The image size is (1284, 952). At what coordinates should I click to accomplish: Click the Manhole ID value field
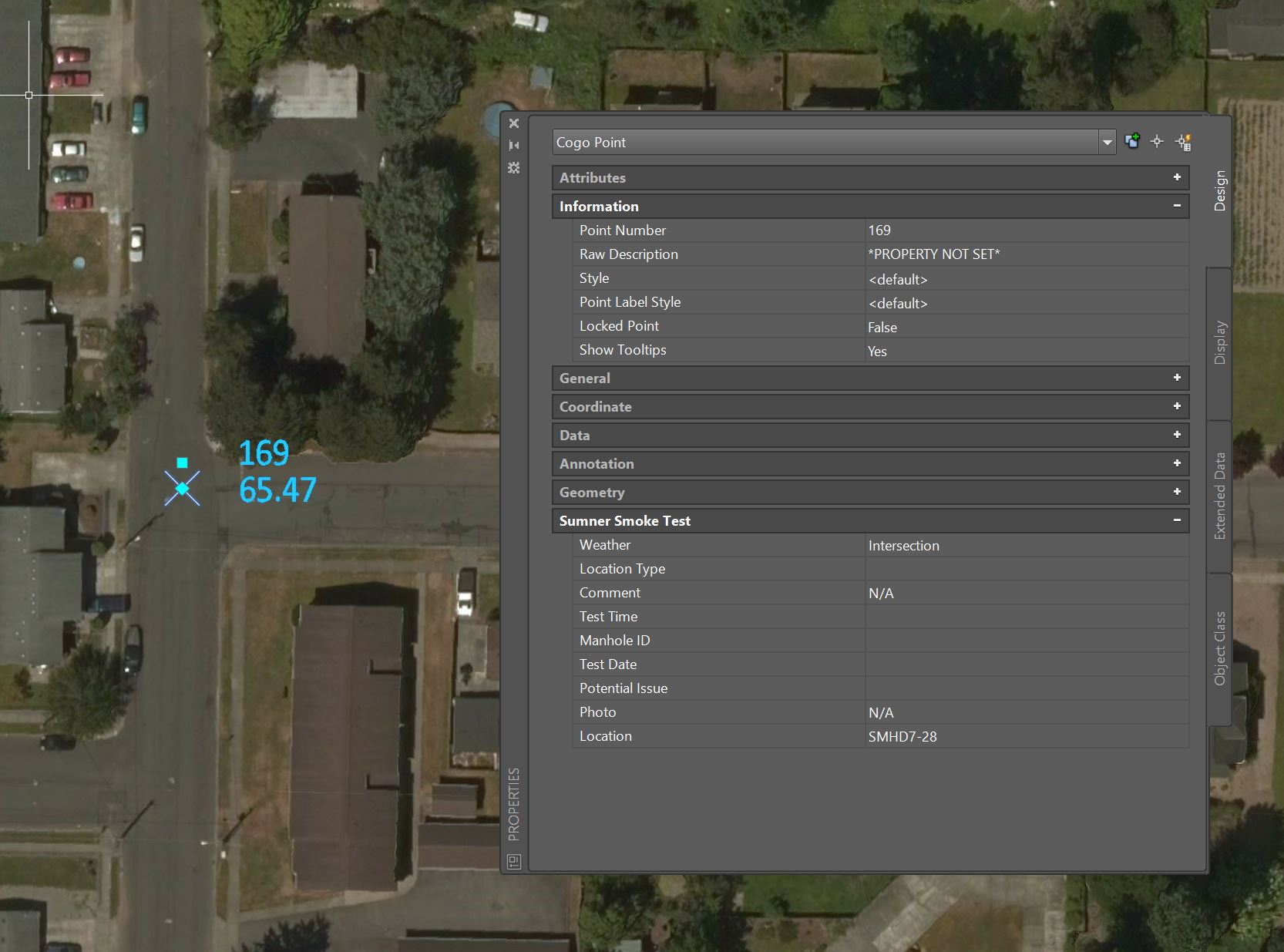tap(1026, 641)
